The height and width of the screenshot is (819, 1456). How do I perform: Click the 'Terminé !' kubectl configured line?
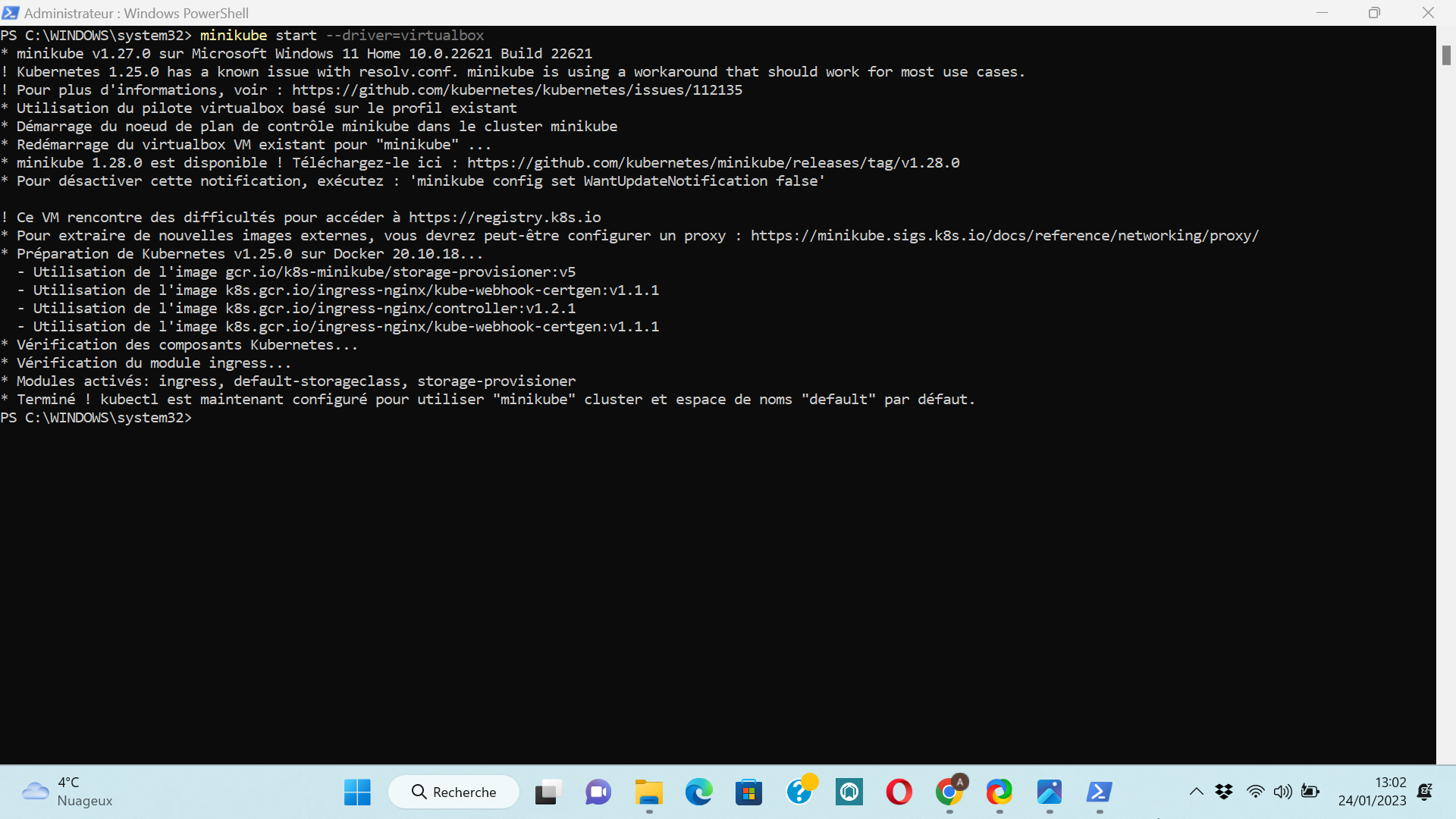[x=488, y=400]
